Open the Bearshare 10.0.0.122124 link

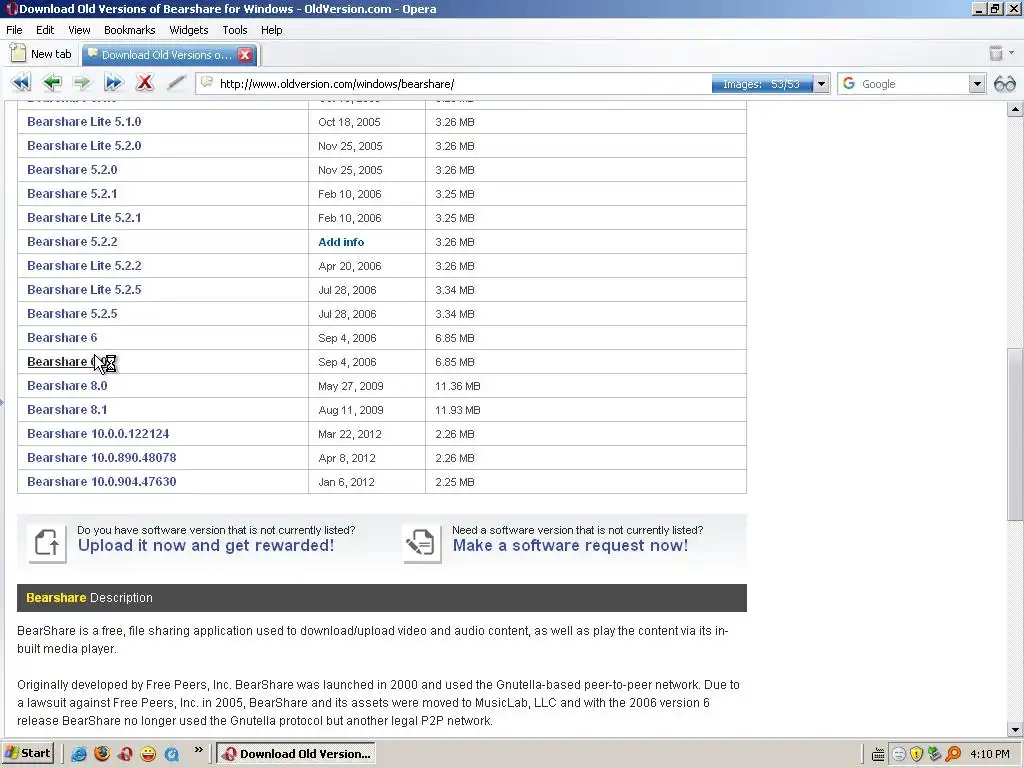tap(98, 434)
